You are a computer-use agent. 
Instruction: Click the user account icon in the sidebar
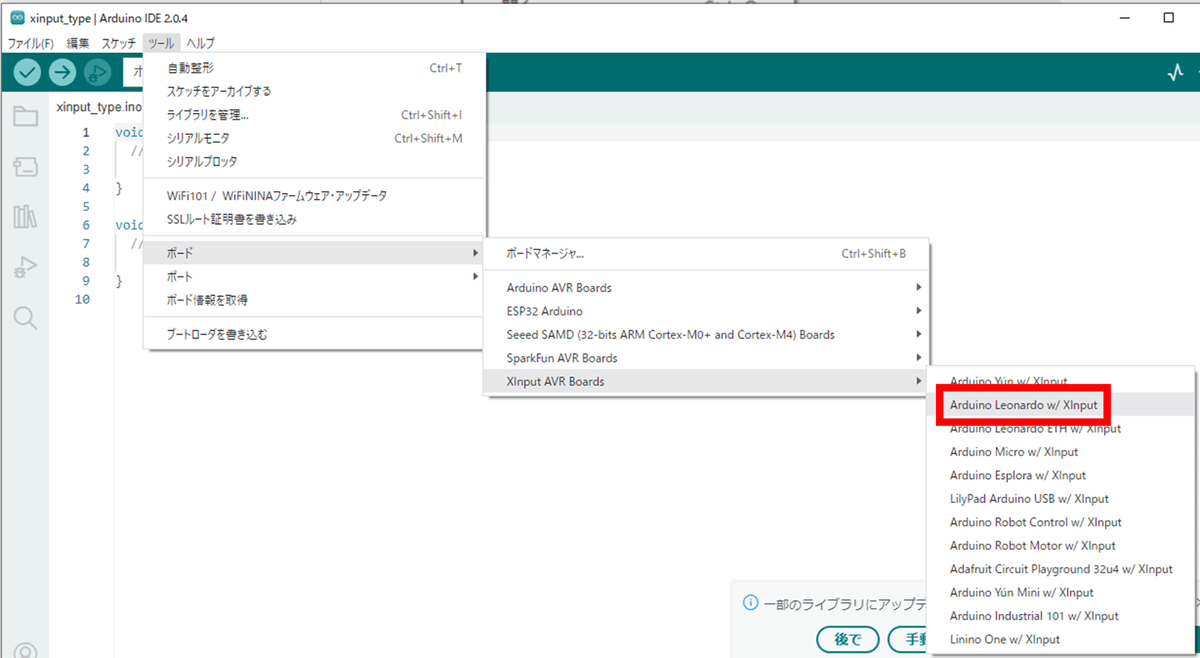(x=25, y=650)
